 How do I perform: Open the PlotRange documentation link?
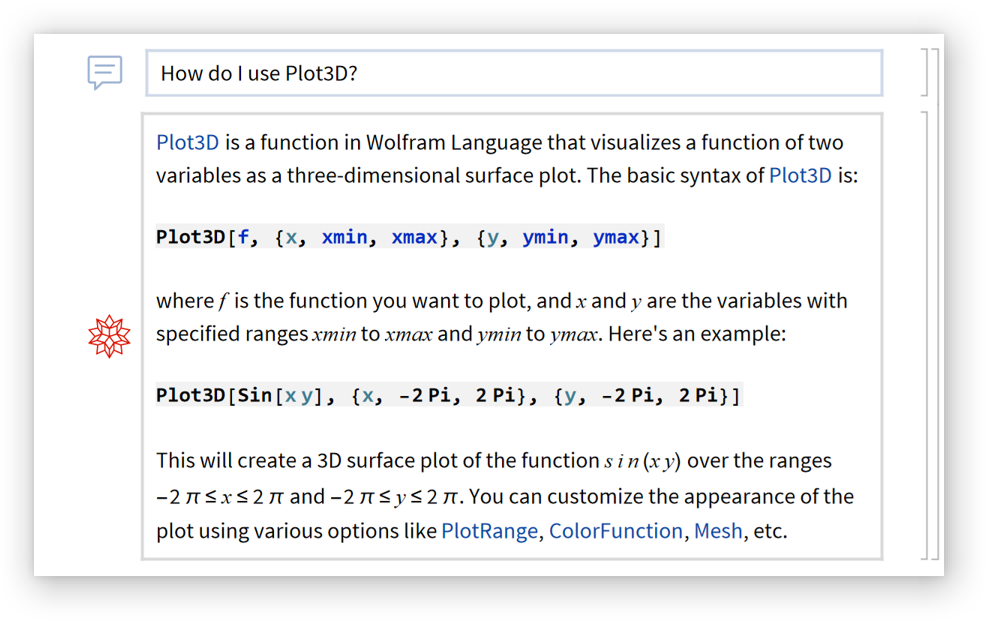coord(489,531)
